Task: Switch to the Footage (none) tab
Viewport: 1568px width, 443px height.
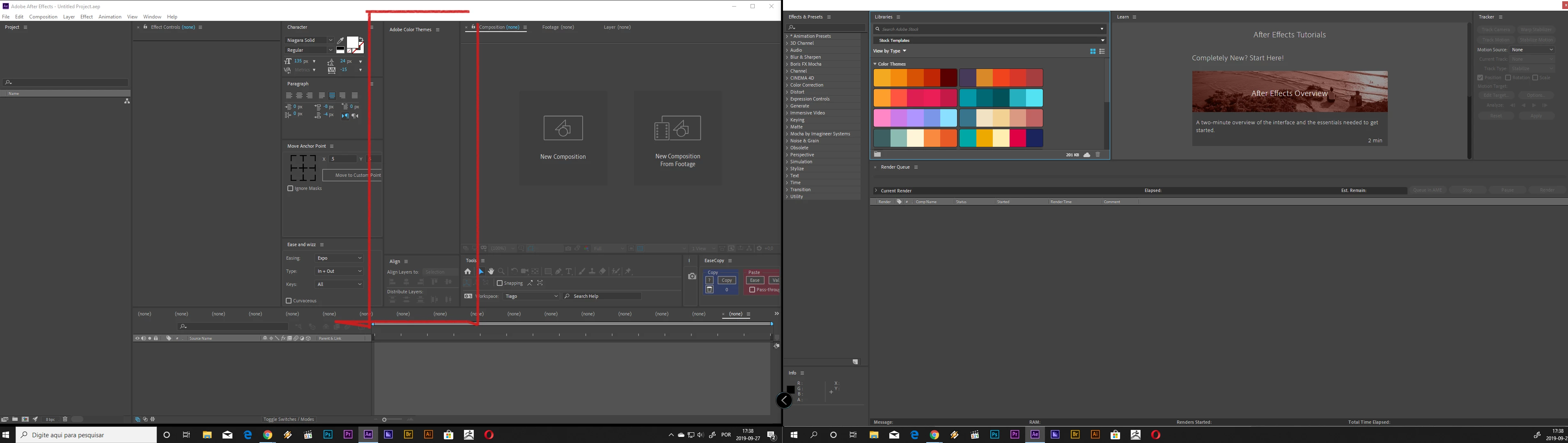Action: coord(558,27)
